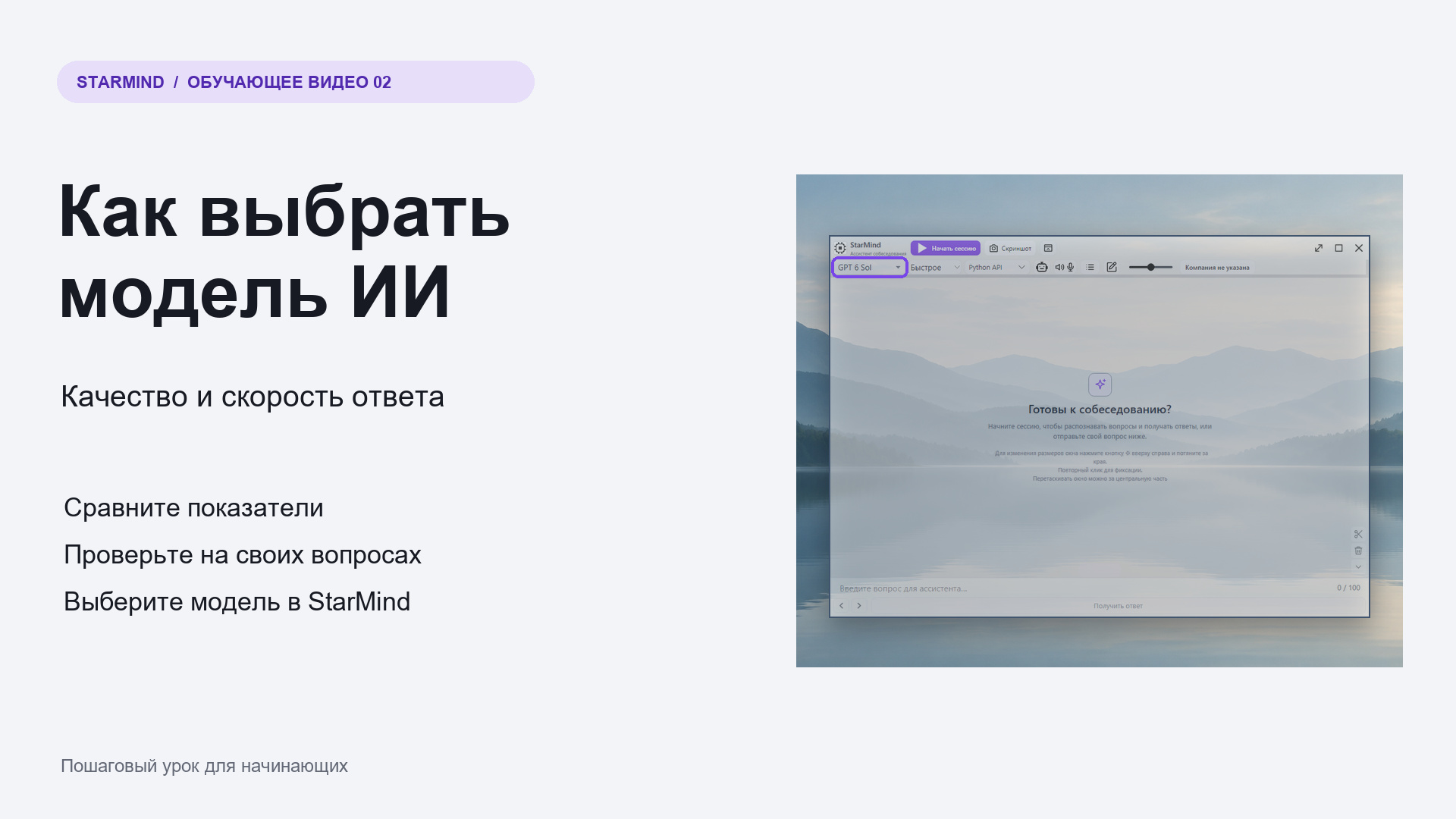Screen dimensions: 1456x819
Task: Click the Начать сессию play button
Action: click(x=946, y=248)
